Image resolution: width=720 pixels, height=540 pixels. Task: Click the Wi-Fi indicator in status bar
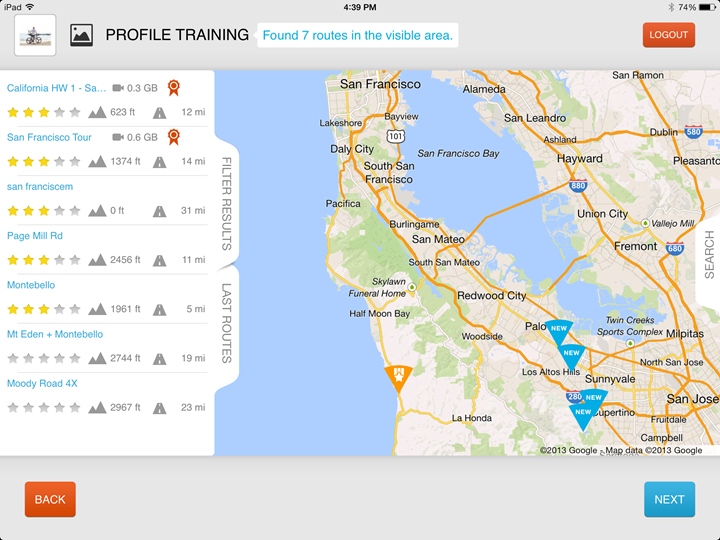click(30, 7)
